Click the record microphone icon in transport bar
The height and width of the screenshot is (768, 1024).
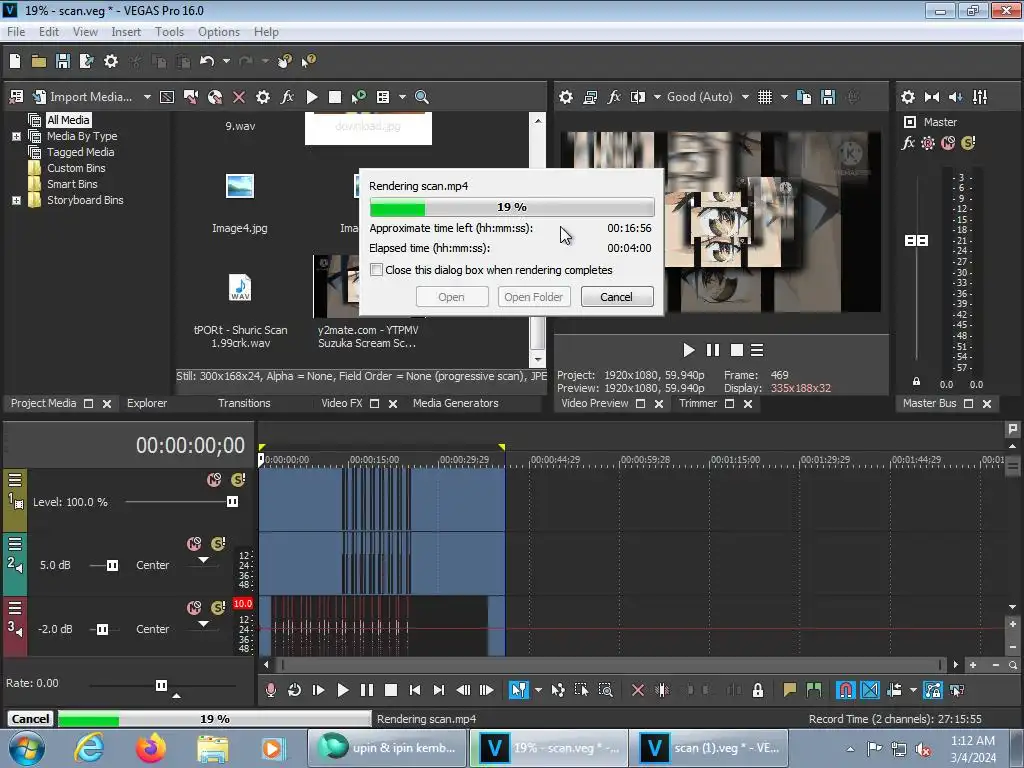[270, 690]
